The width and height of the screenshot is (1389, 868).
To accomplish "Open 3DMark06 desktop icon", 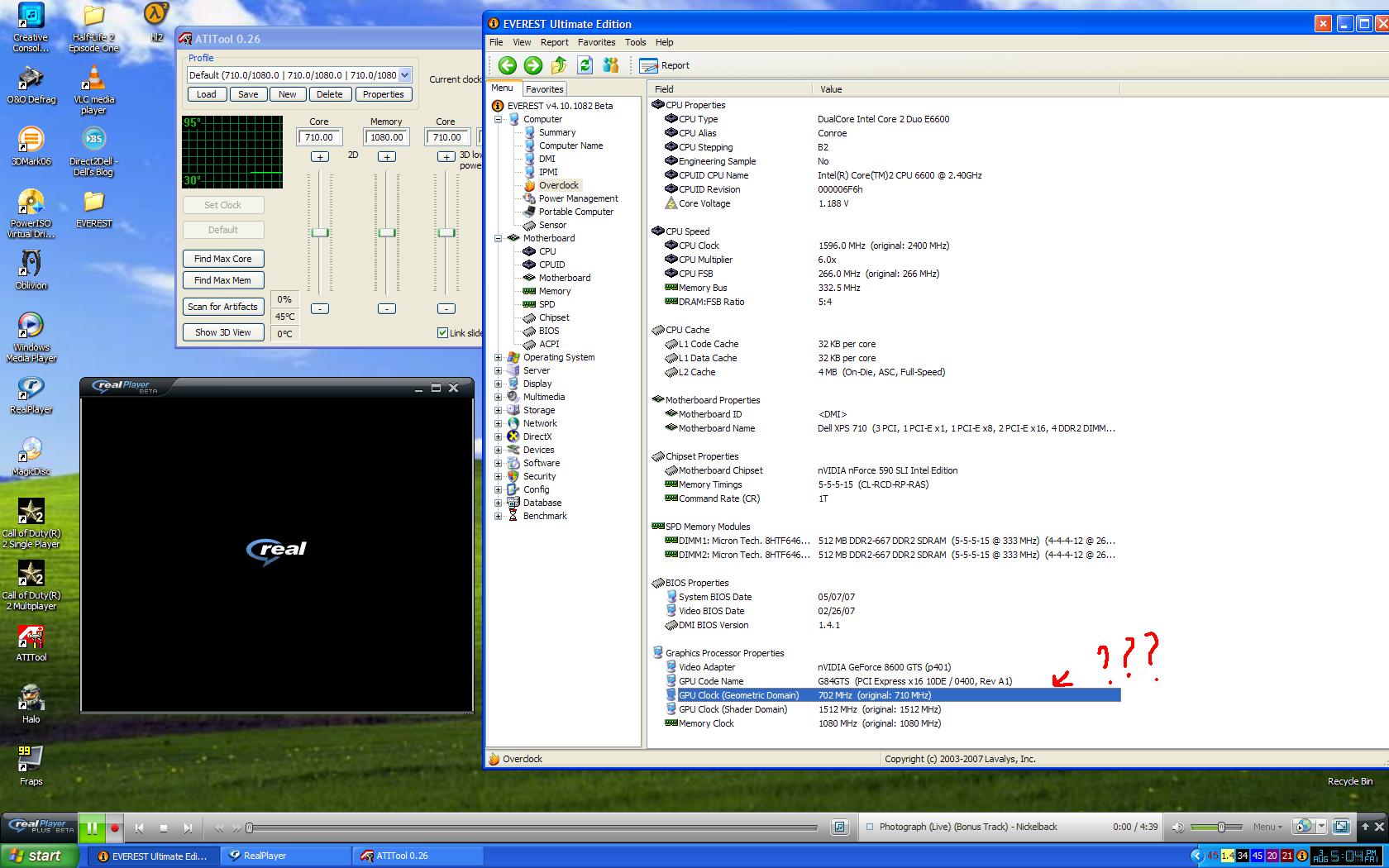I will click(x=31, y=147).
